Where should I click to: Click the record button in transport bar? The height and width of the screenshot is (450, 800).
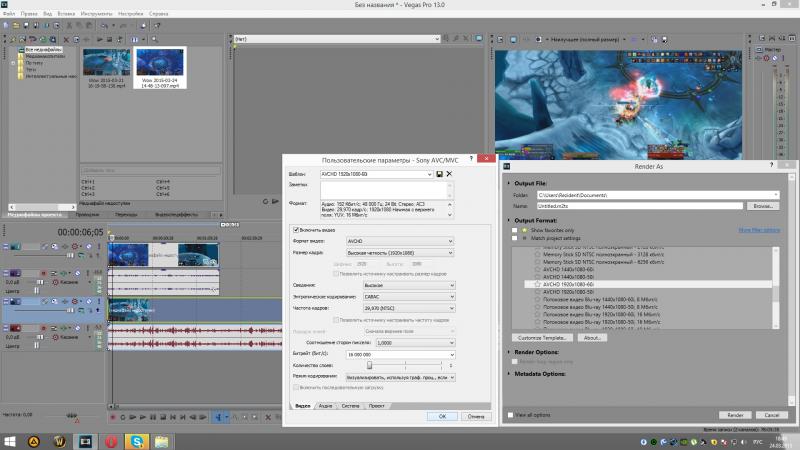click(x=113, y=417)
